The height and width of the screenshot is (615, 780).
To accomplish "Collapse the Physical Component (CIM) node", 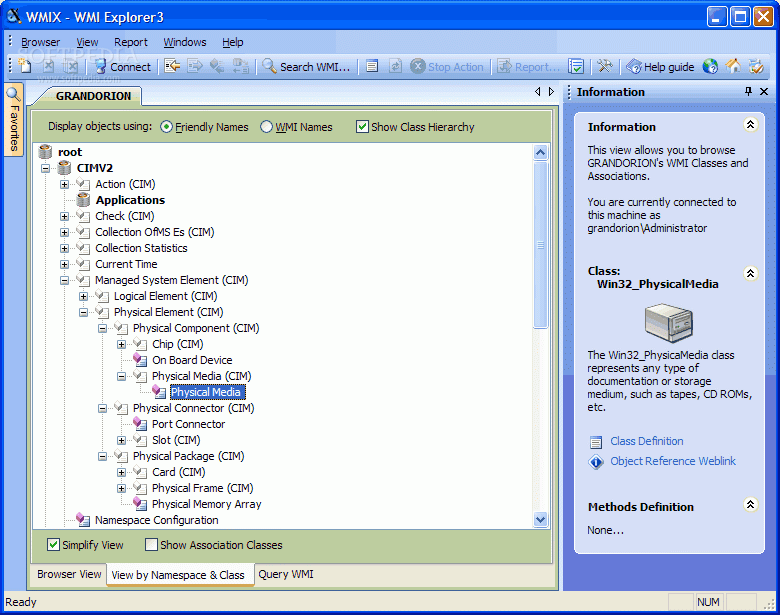I will click(x=102, y=328).
